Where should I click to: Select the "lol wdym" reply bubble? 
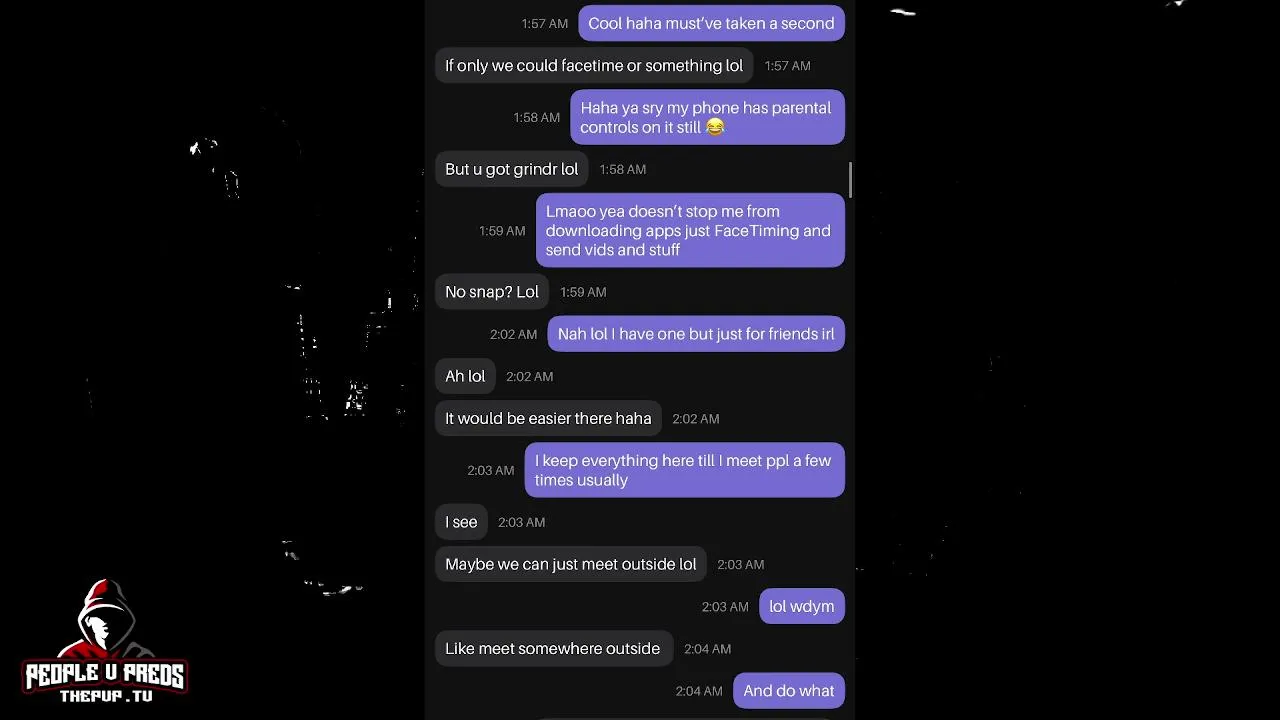point(801,607)
